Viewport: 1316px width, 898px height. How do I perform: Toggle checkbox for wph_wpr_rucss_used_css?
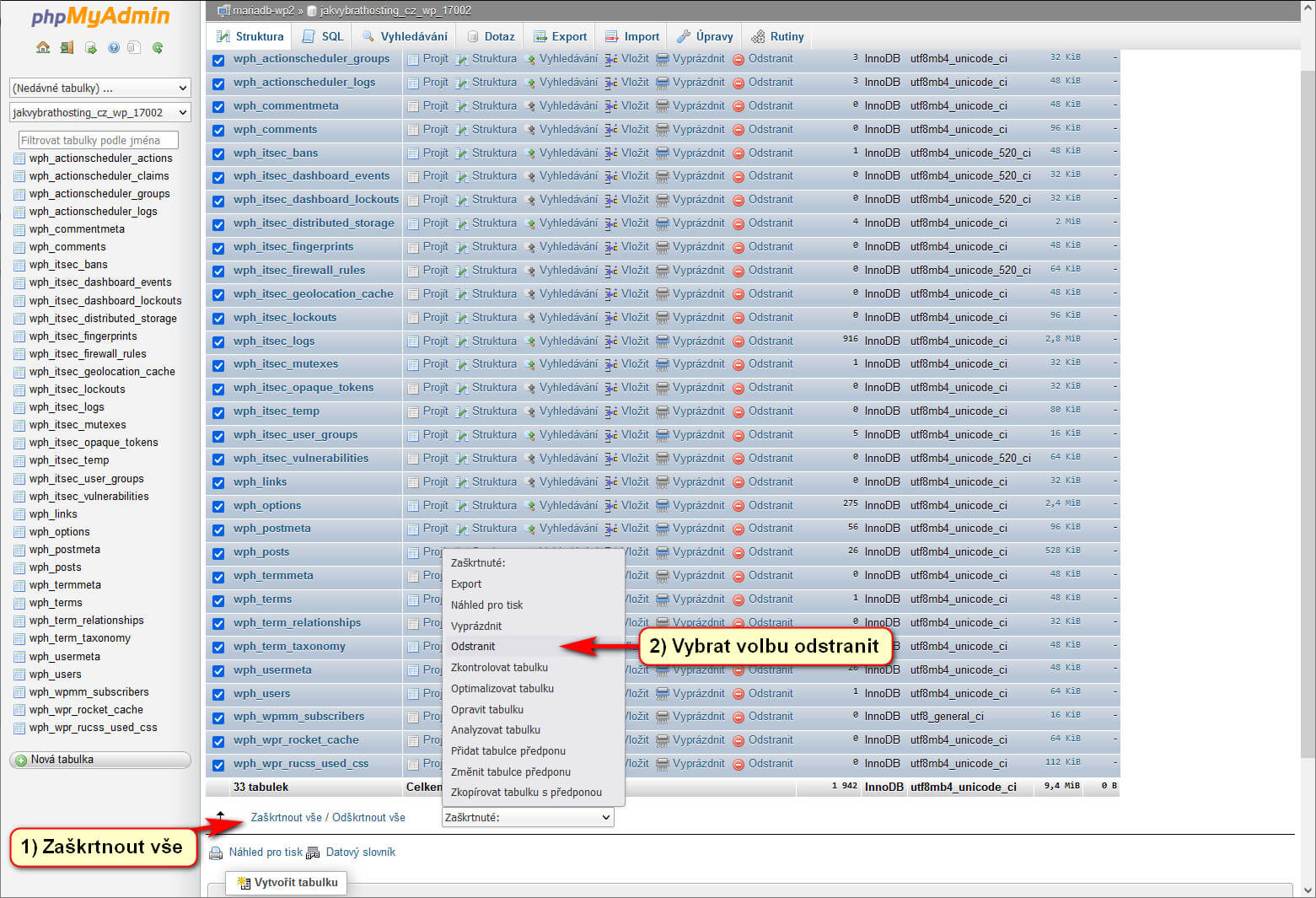(x=218, y=765)
